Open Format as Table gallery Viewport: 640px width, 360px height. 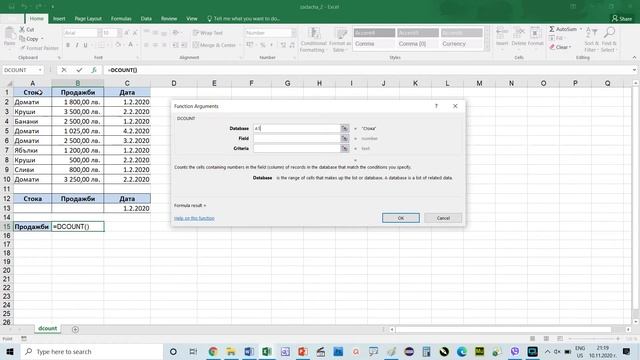[x=340, y=40]
